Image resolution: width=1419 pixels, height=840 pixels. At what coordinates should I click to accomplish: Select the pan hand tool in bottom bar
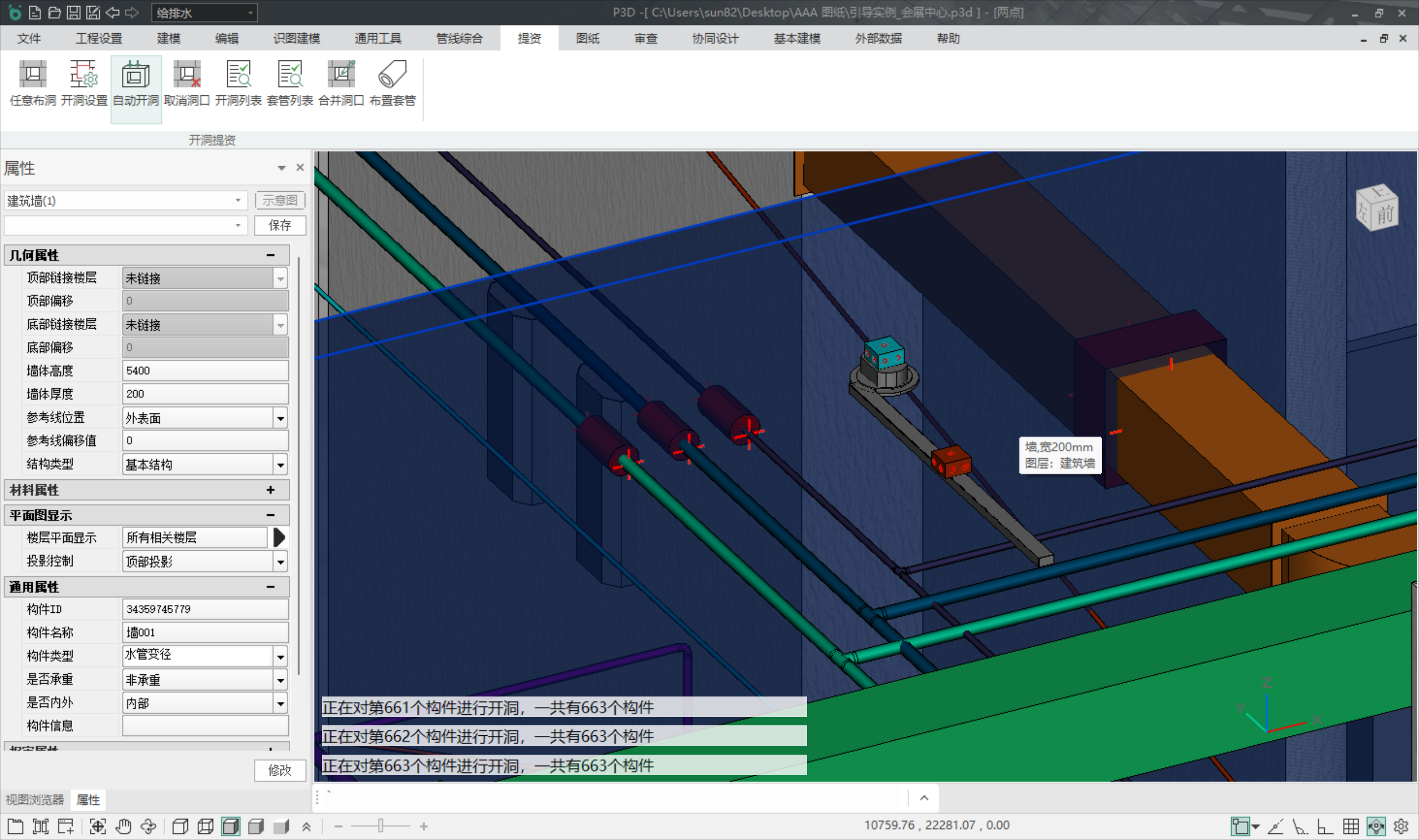(123, 826)
